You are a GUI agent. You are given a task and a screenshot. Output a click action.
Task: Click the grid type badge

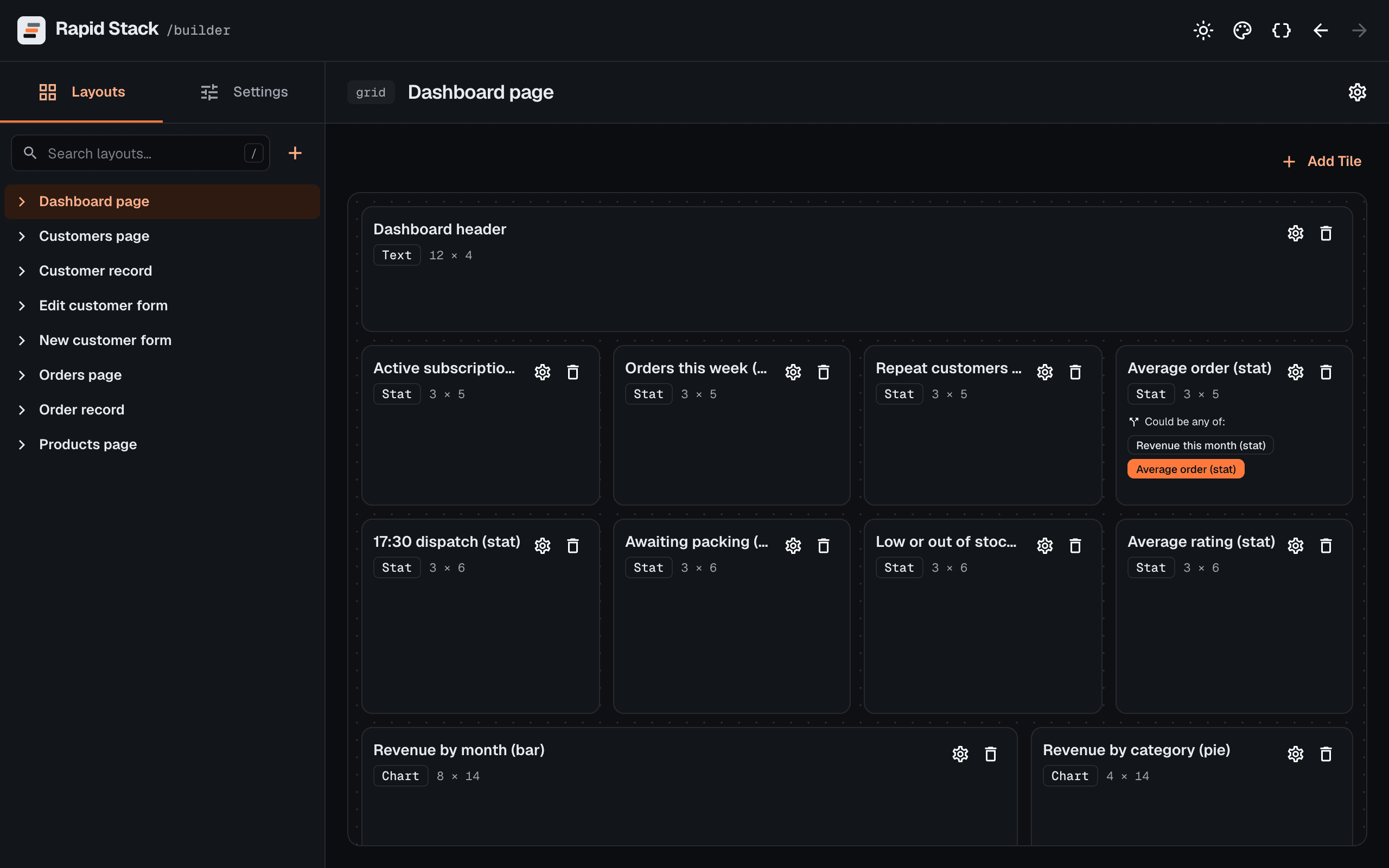[x=371, y=92]
